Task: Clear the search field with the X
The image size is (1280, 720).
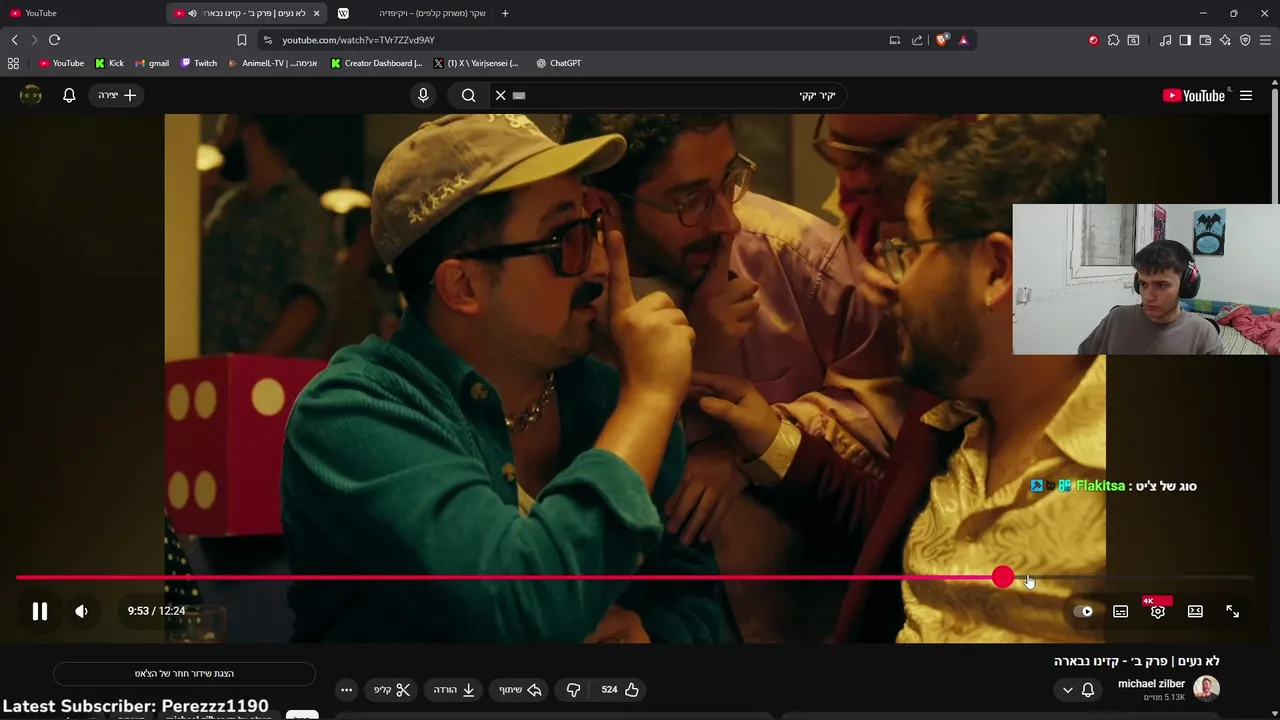Action: point(500,95)
